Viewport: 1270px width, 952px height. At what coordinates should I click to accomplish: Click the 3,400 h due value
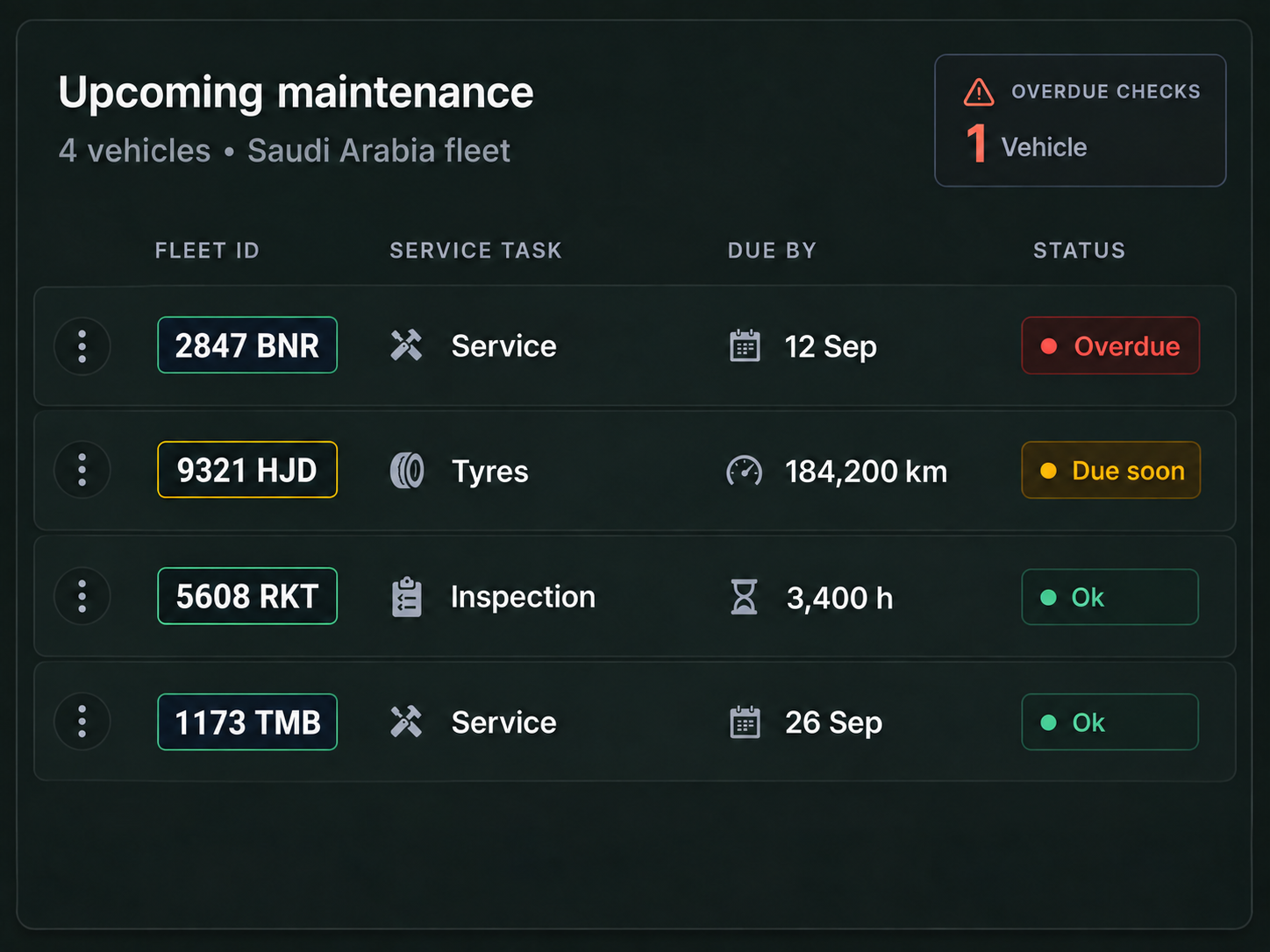tap(839, 598)
